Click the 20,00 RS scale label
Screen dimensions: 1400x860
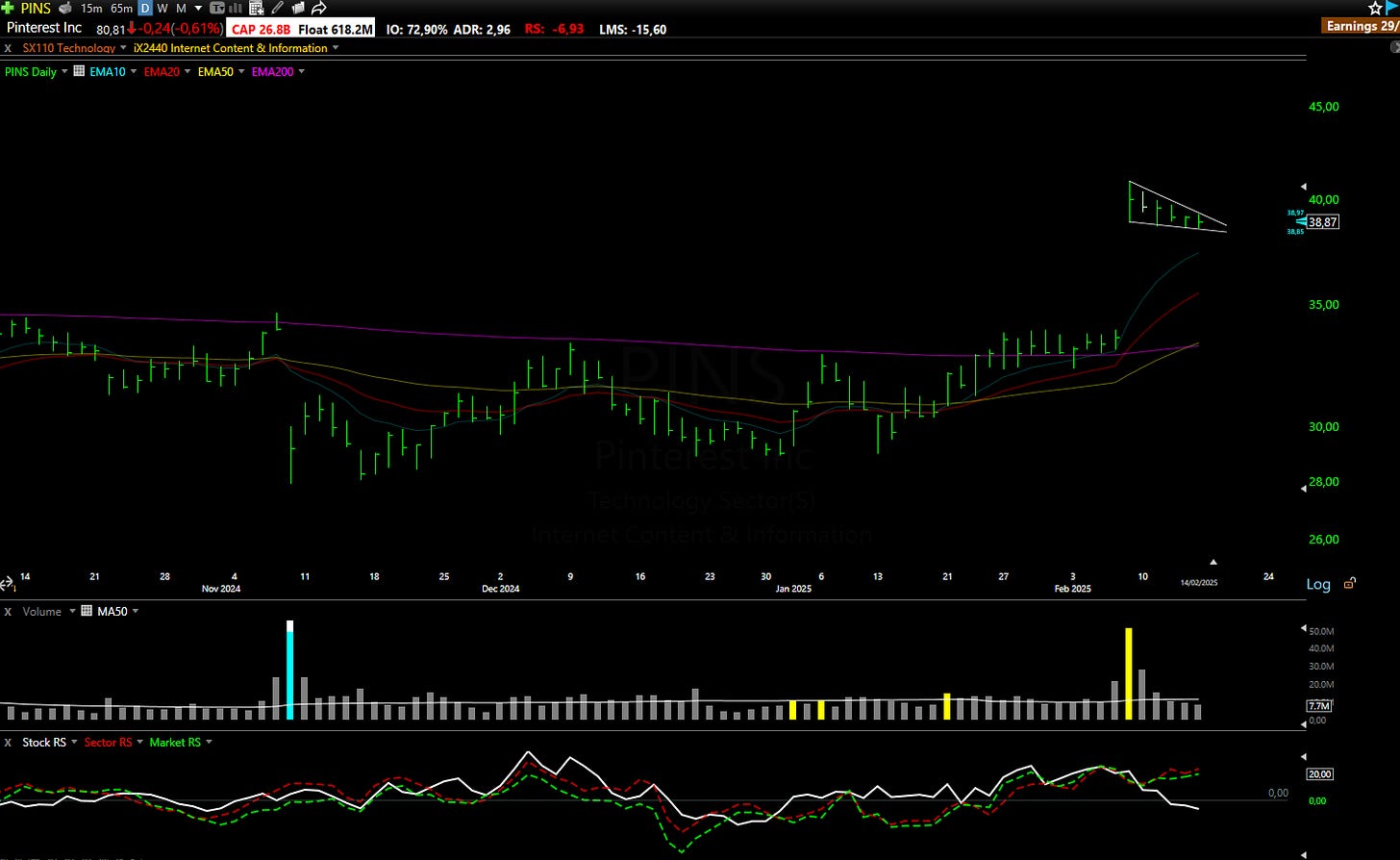[1318, 773]
